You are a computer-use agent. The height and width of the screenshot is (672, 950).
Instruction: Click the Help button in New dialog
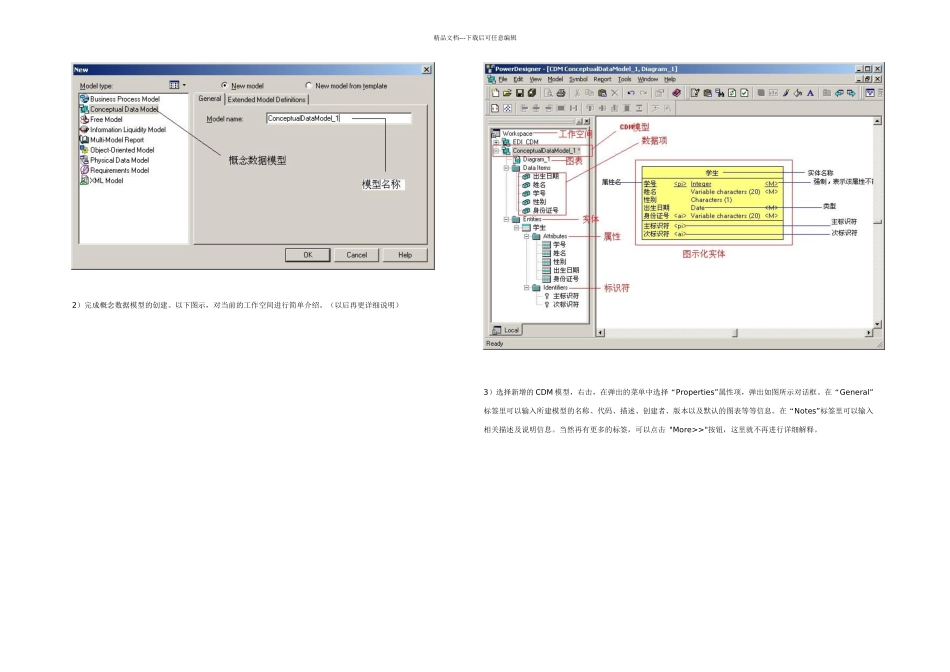click(405, 255)
